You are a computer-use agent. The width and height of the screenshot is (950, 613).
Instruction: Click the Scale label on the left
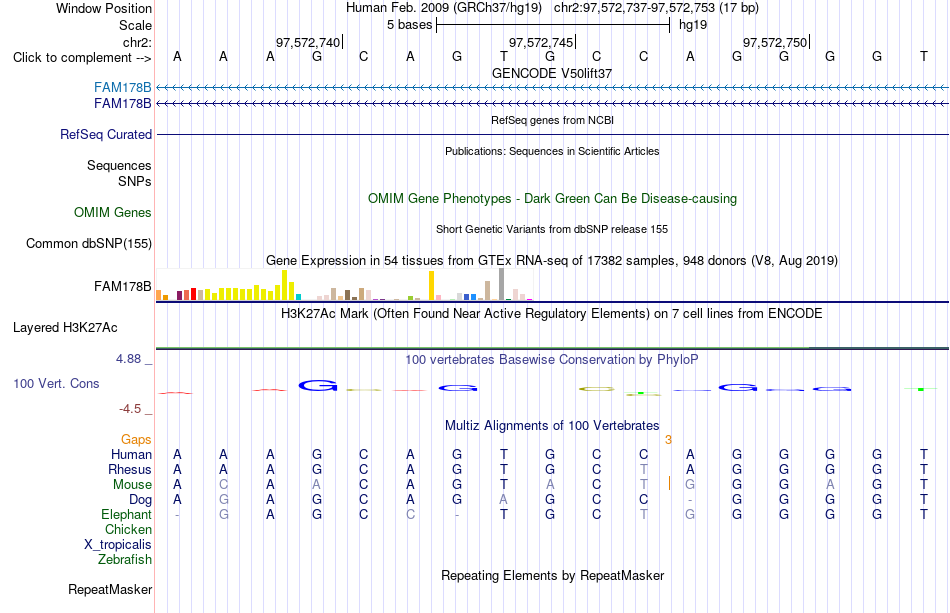point(136,25)
